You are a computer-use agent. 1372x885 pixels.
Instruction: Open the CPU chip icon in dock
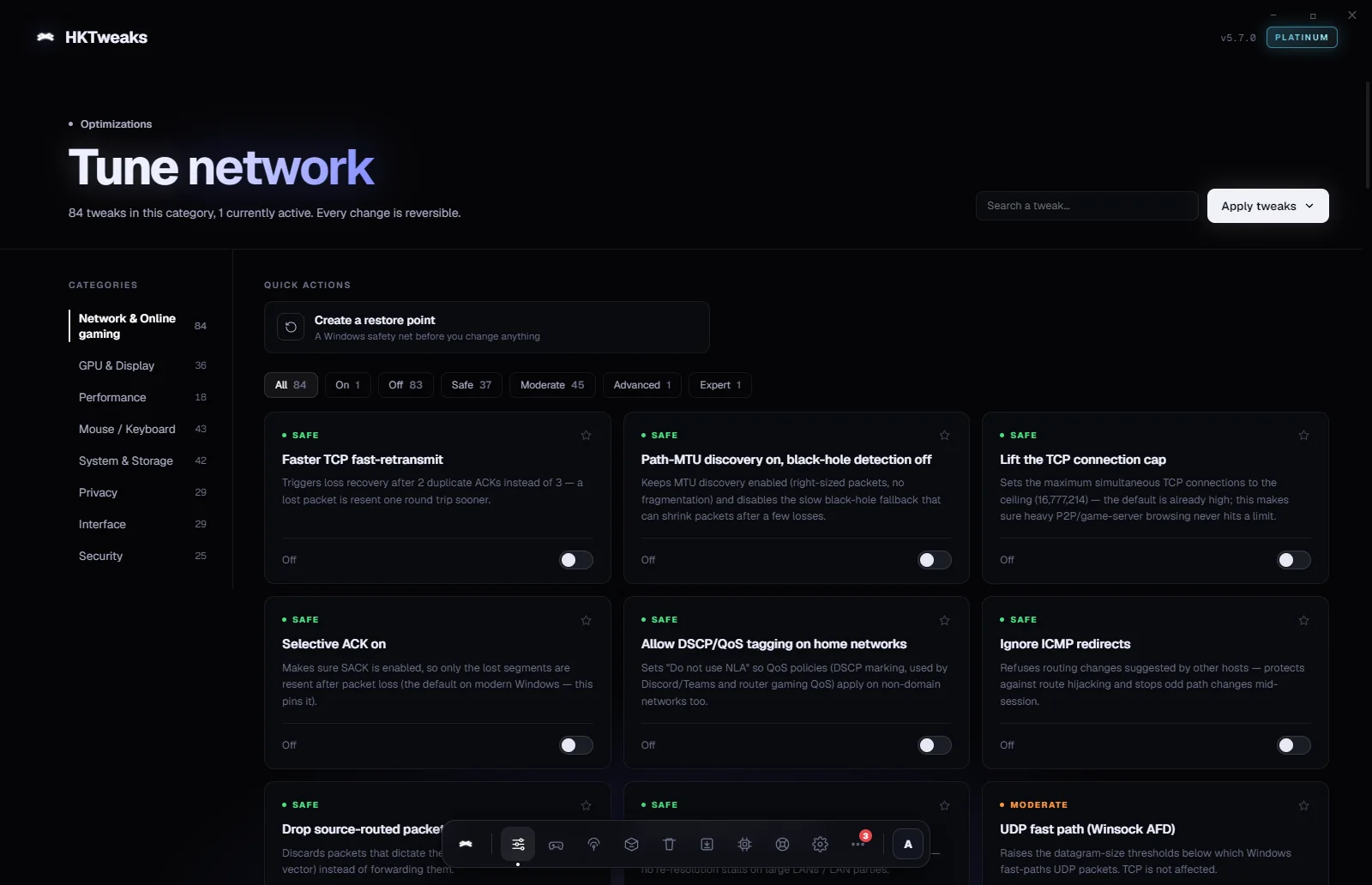[744, 844]
